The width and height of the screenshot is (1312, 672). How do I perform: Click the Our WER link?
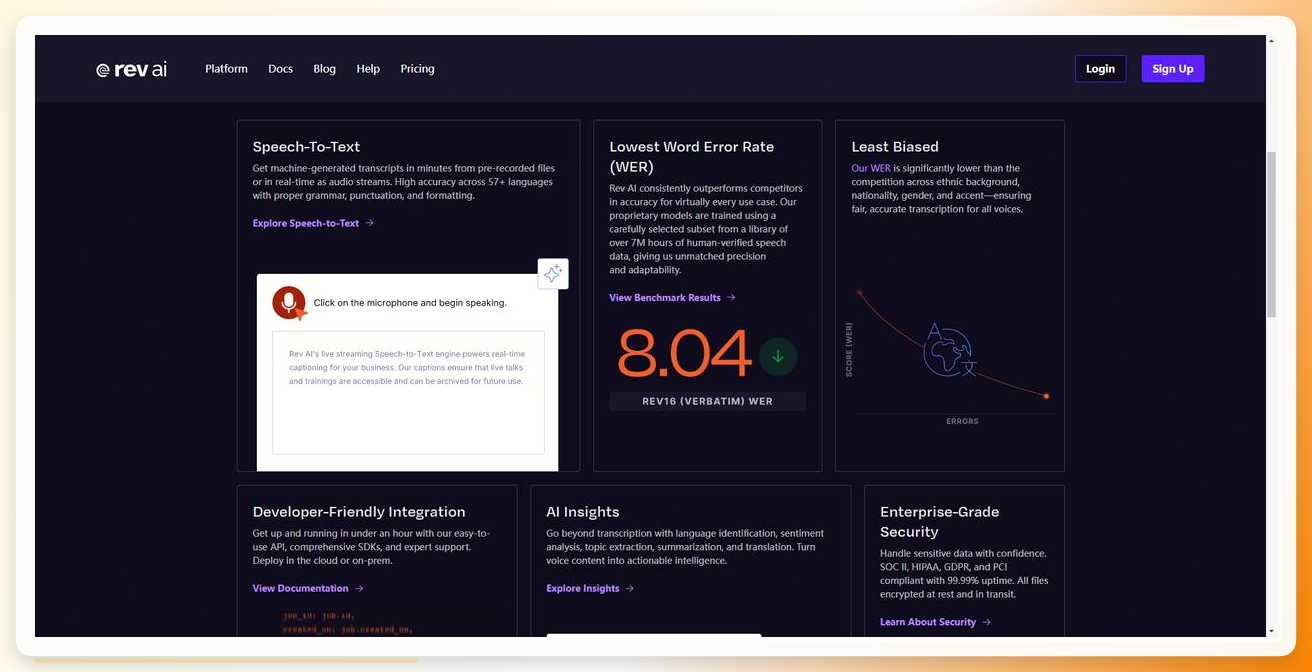(871, 168)
